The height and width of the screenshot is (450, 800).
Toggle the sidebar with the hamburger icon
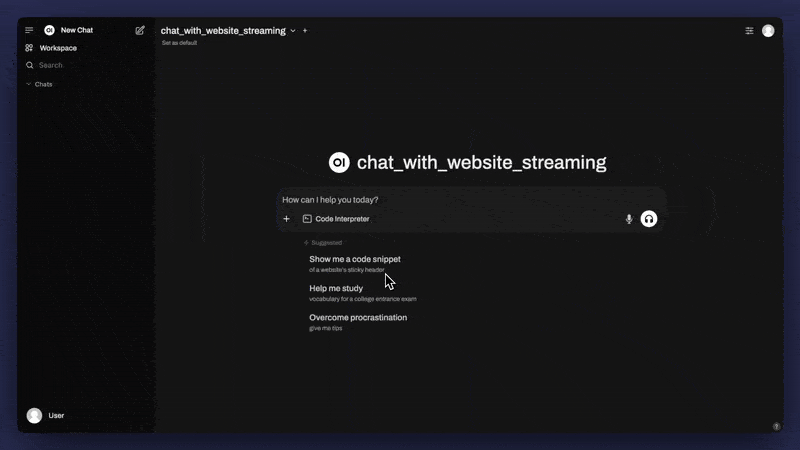pos(29,31)
